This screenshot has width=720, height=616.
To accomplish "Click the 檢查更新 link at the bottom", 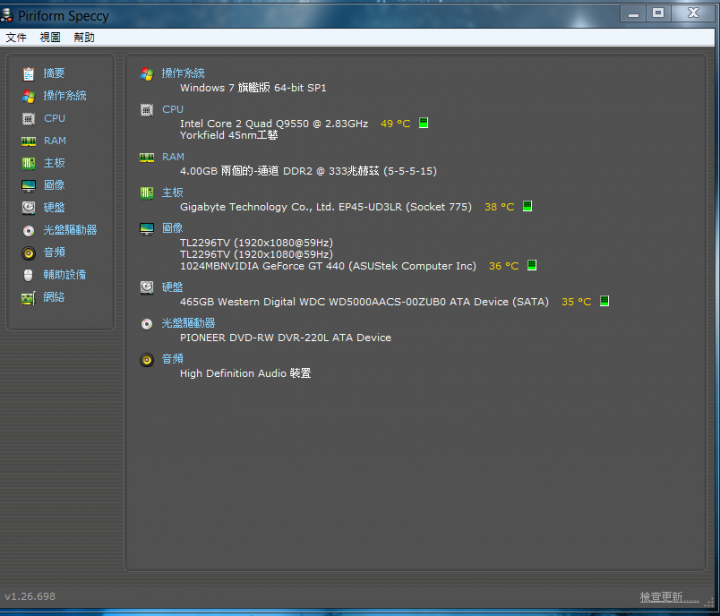I will [669, 597].
